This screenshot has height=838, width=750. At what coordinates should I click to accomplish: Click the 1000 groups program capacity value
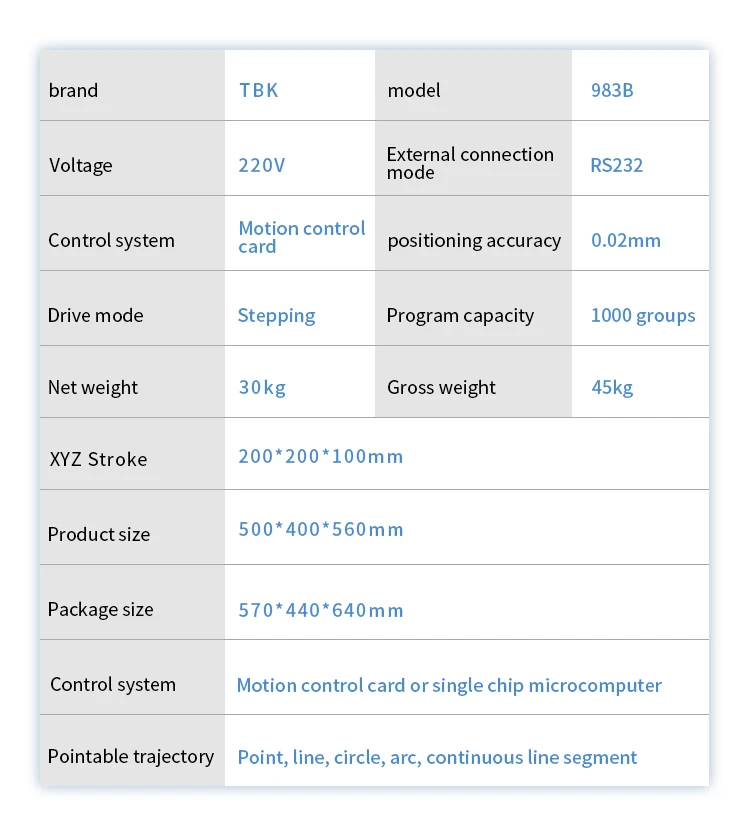pyautogui.click(x=642, y=315)
